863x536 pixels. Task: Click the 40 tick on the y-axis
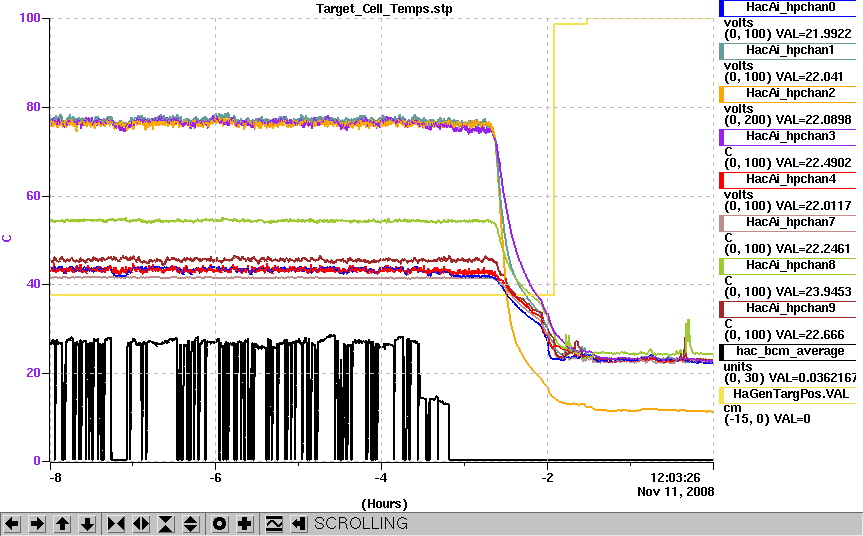click(34, 284)
